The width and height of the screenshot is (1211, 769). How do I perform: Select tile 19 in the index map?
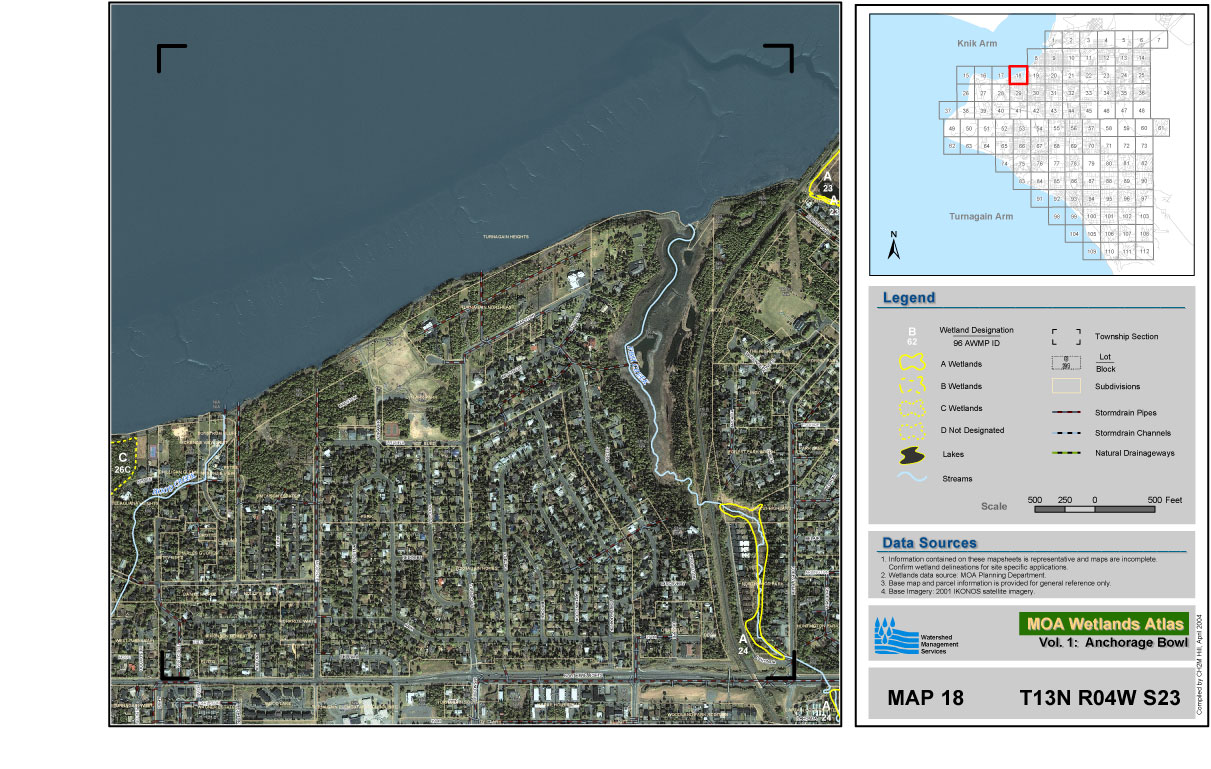(x=1036, y=75)
